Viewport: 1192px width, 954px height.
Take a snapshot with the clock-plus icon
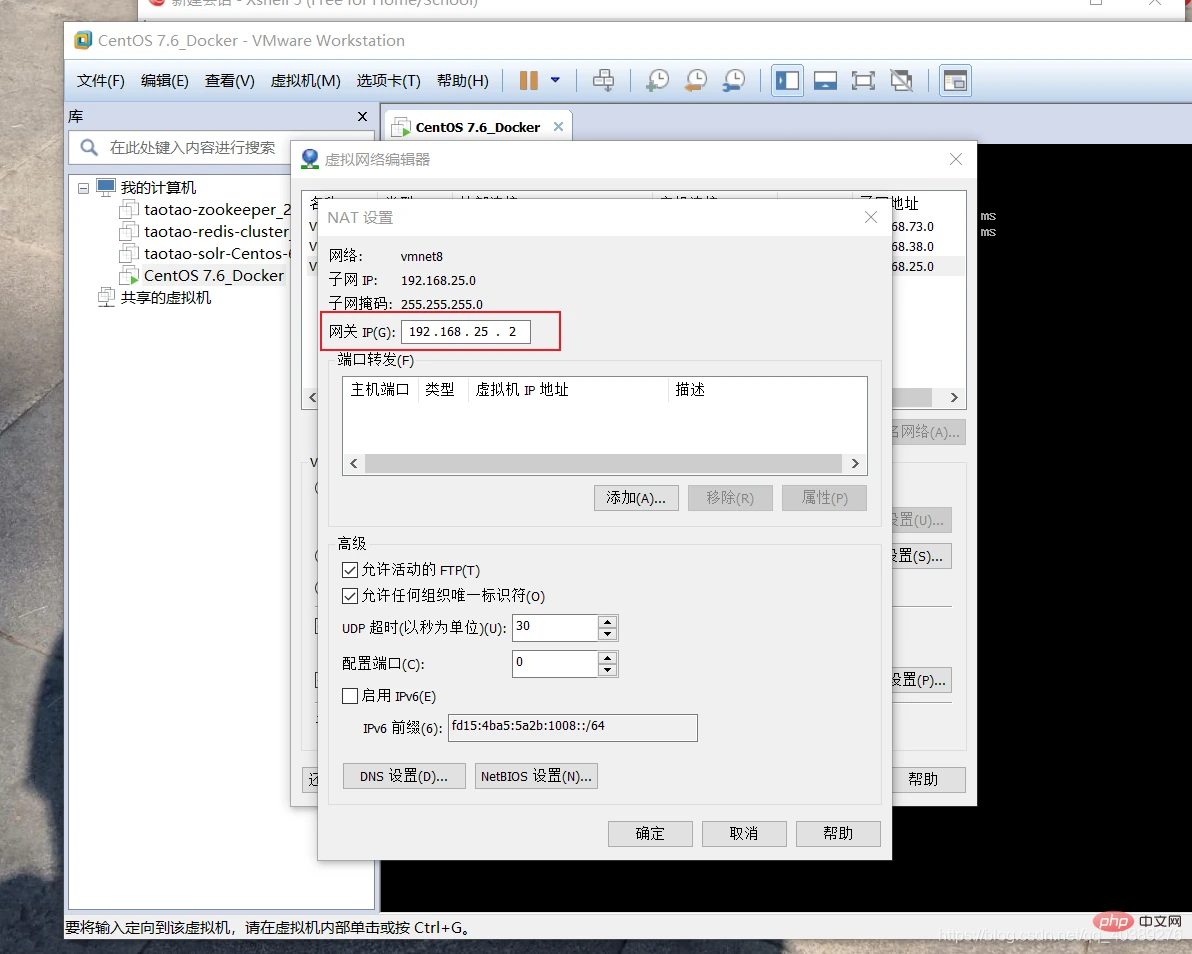[x=658, y=81]
